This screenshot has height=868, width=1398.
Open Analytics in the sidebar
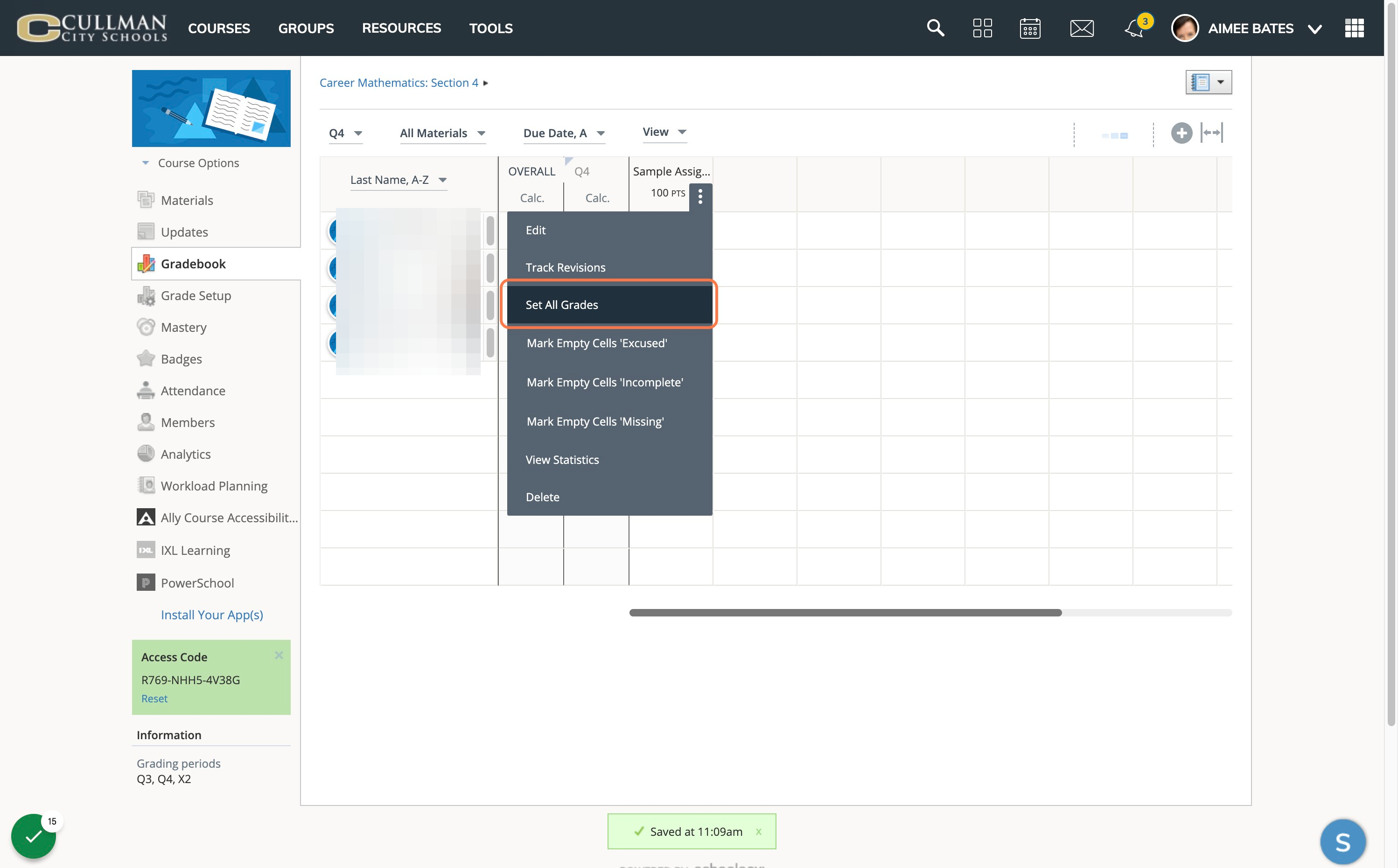[185, 454]
